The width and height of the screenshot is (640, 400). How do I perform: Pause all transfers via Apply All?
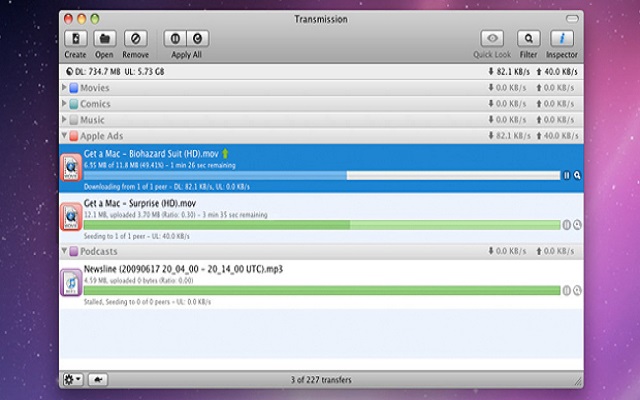[x=174, y=39]
